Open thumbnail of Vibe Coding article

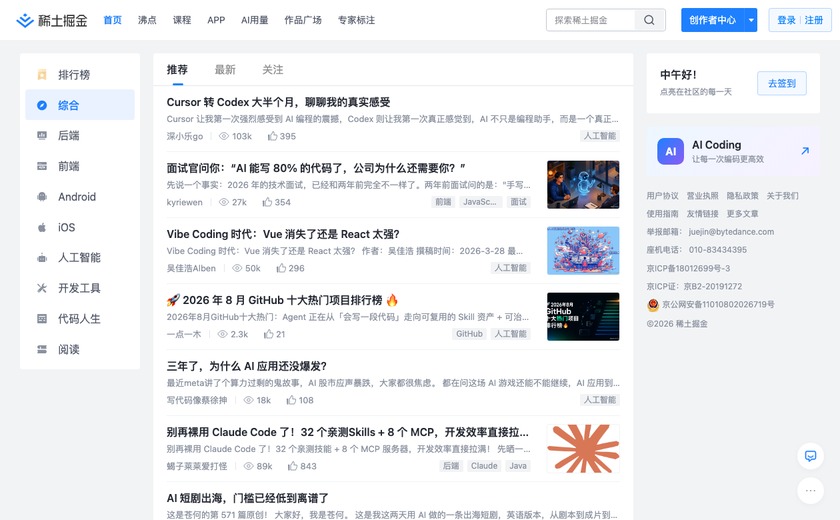[583, 251]
